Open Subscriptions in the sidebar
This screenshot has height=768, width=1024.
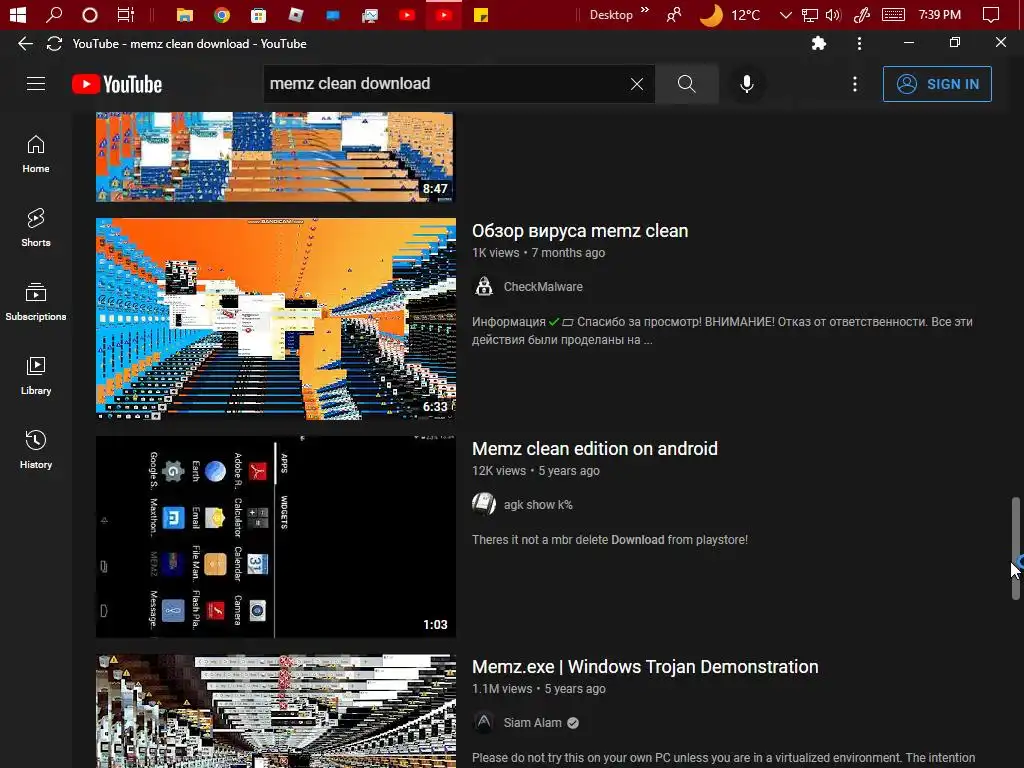coord(36,302)
